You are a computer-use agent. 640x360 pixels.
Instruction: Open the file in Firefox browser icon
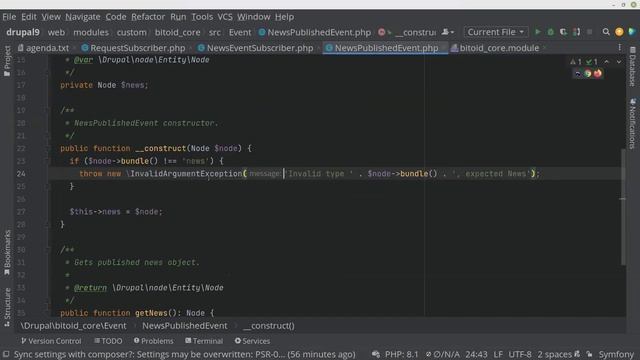pos(598,73)
